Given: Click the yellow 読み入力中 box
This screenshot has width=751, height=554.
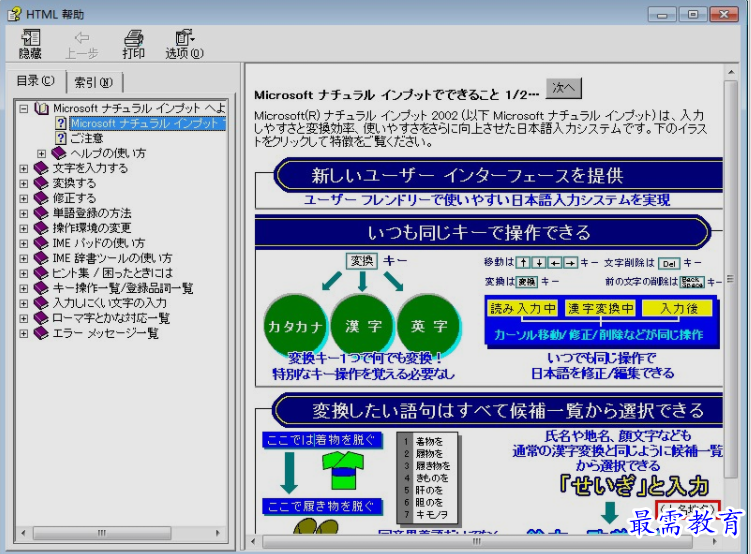Looking at the screenshot, I should pyautogui.click(x=522, y=308).
